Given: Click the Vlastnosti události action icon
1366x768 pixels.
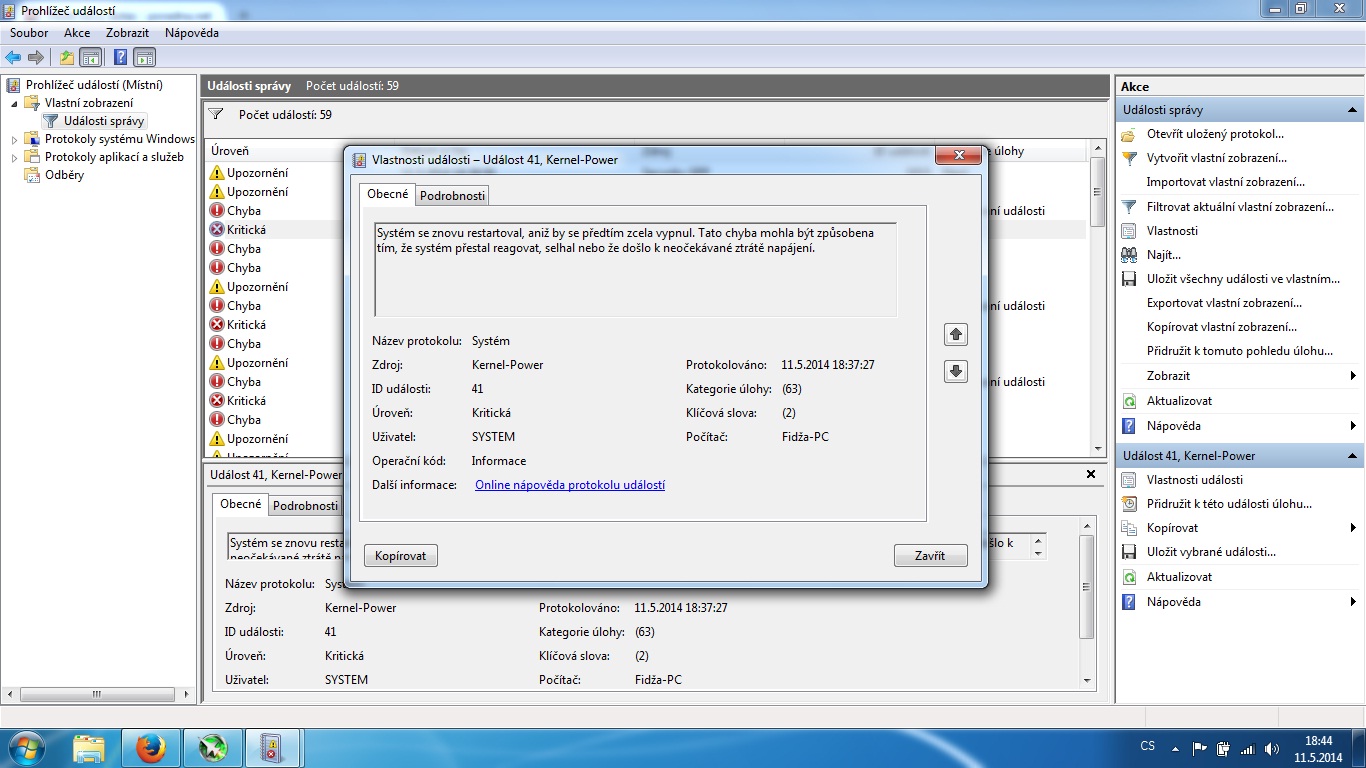Looking at the screenshot, I should 1129,480.
